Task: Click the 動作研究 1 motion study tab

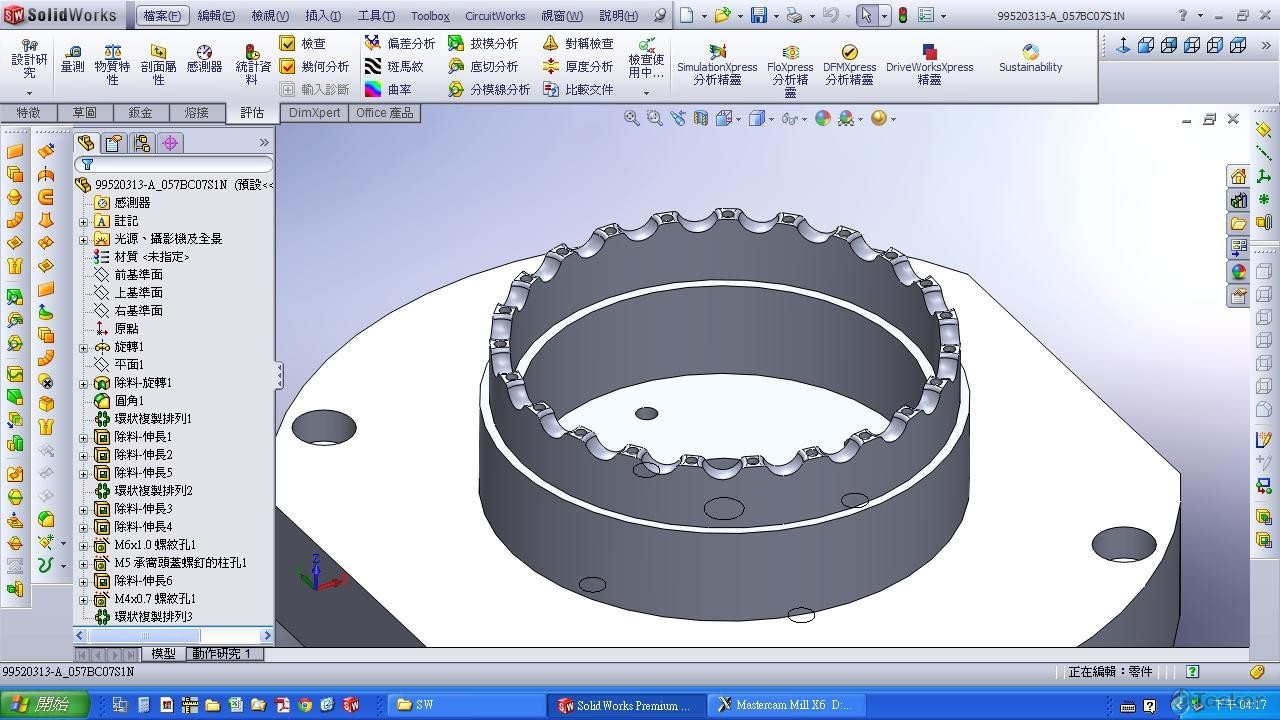Action: 221,654
